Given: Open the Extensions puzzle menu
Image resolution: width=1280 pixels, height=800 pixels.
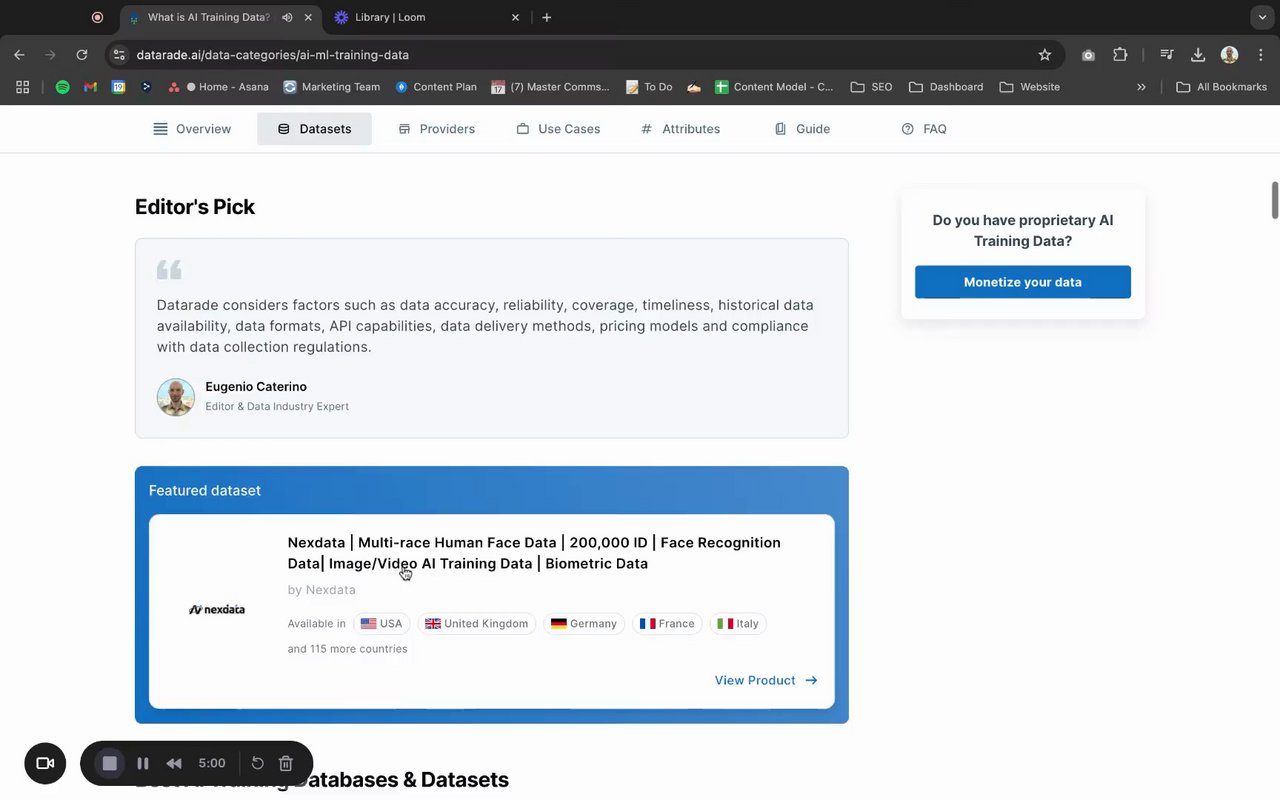Looking at the screenshot, I should coord(1120,55).
